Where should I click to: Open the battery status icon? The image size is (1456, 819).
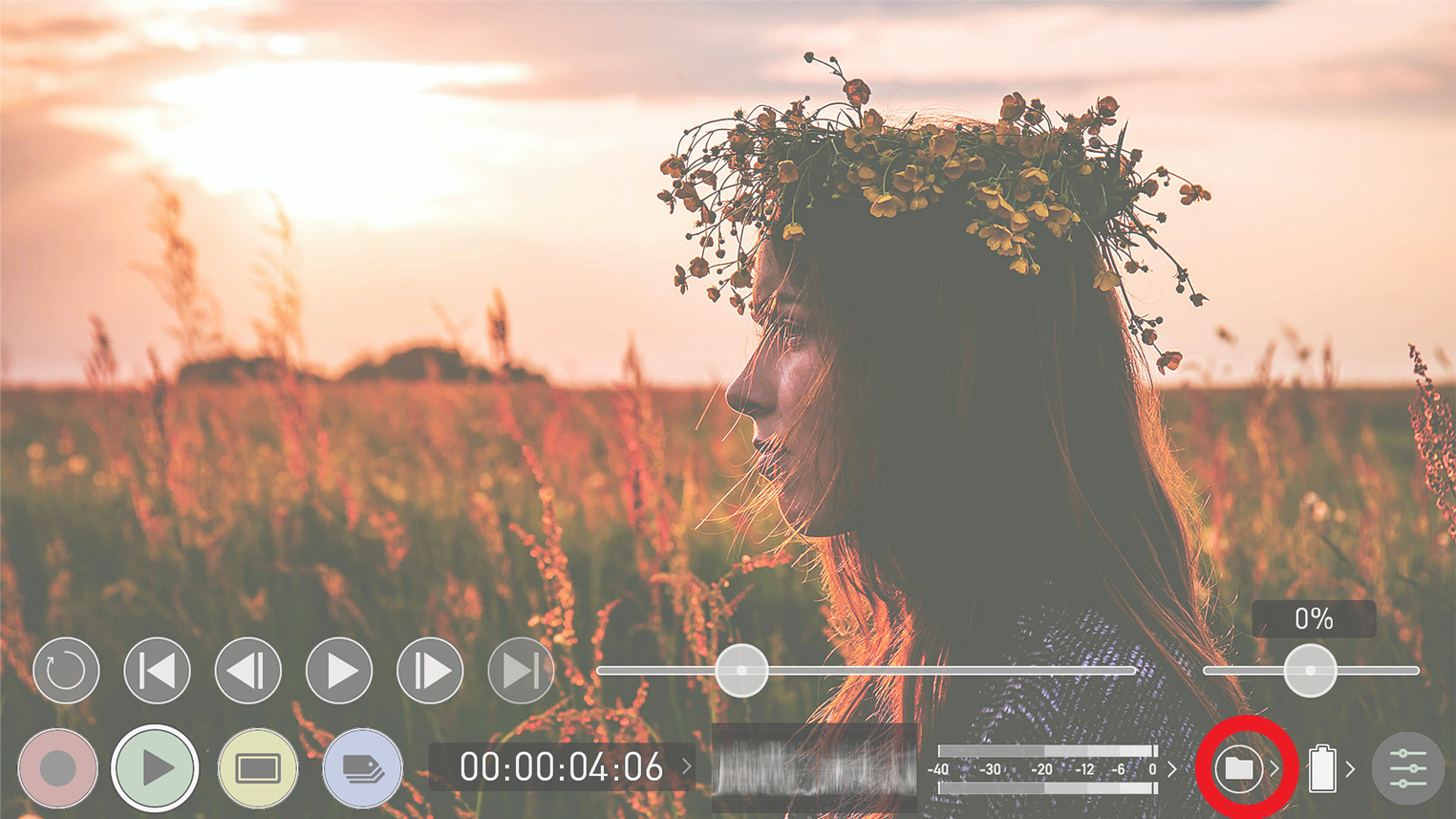click(1322, 768)
